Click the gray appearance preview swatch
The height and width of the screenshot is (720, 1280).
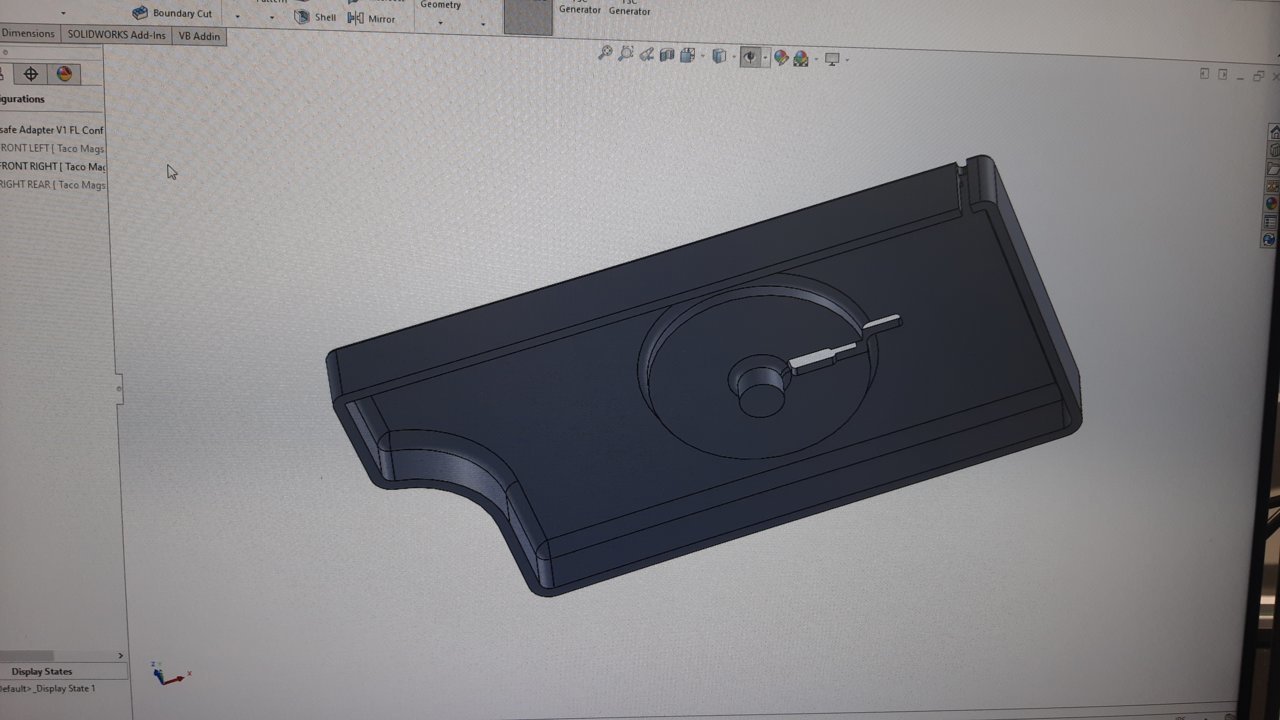[x=528, y=17]
